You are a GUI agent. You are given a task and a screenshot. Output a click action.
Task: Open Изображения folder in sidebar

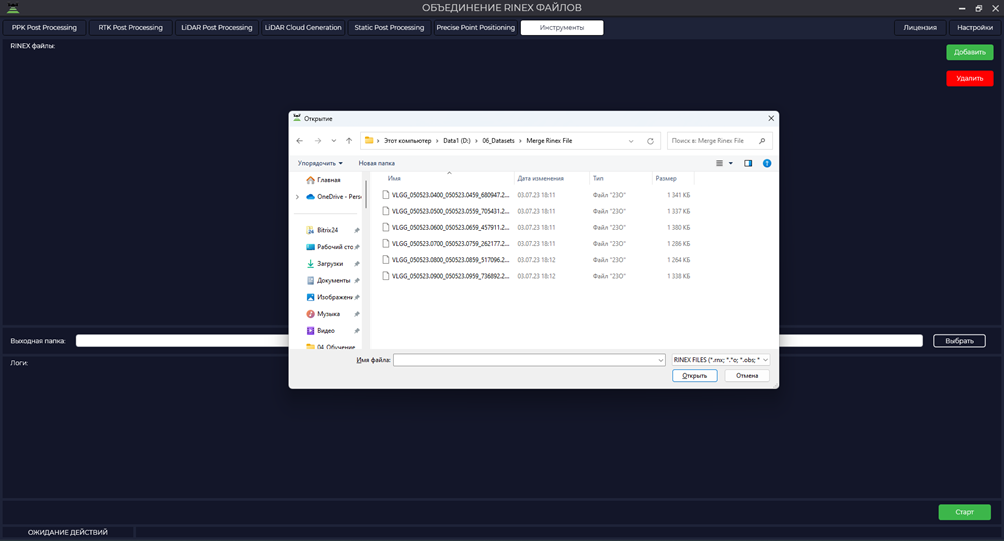[329, 297]
